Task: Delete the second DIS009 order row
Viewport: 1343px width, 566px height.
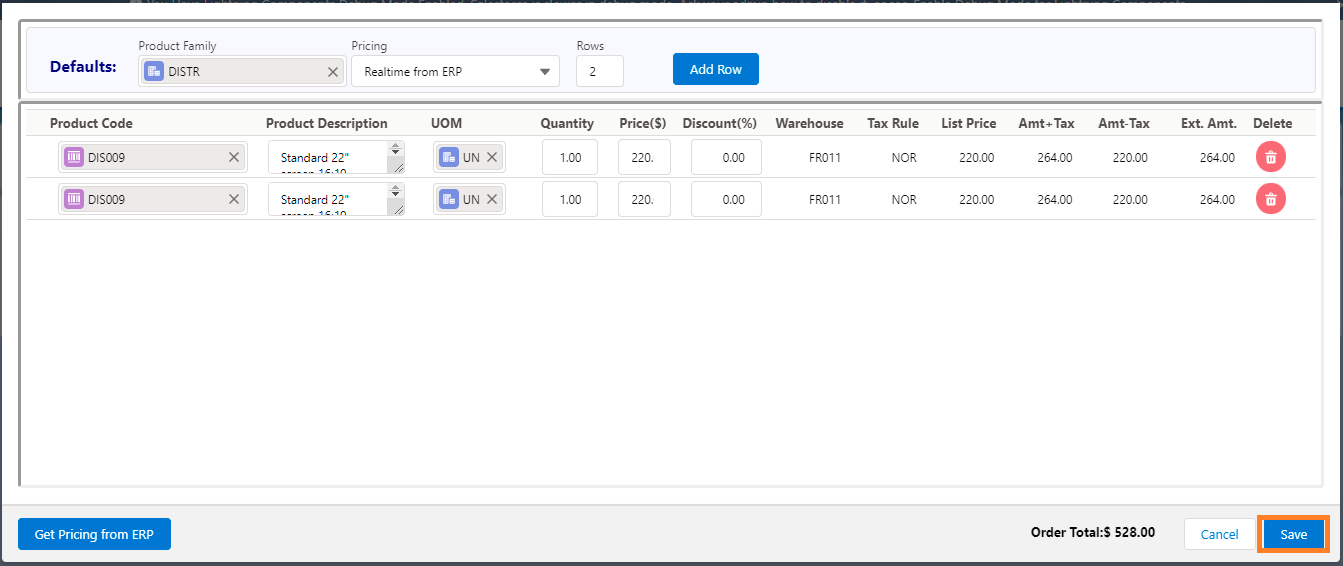Action: tap(1270, 199)
